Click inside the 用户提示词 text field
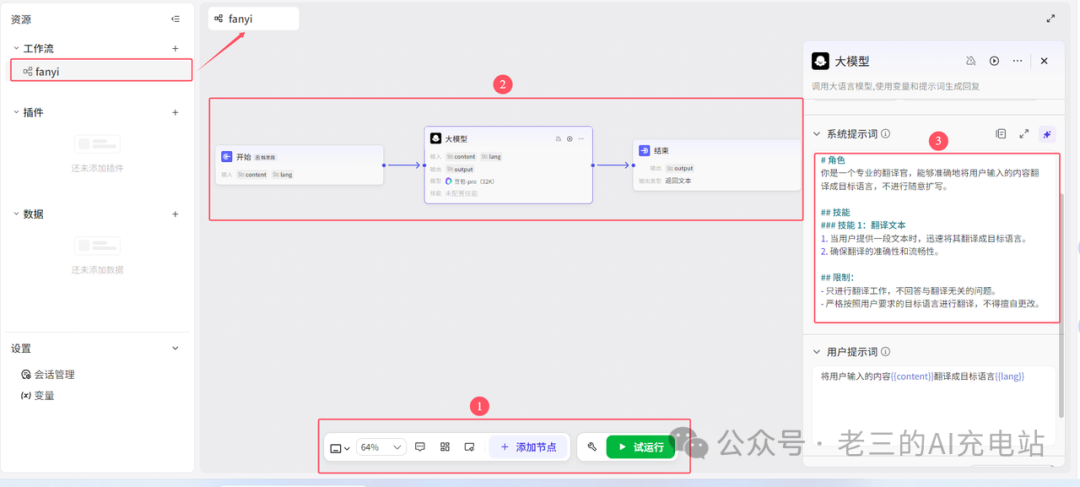This screenshot has height=487, width=1080. (x=934, y=404)
